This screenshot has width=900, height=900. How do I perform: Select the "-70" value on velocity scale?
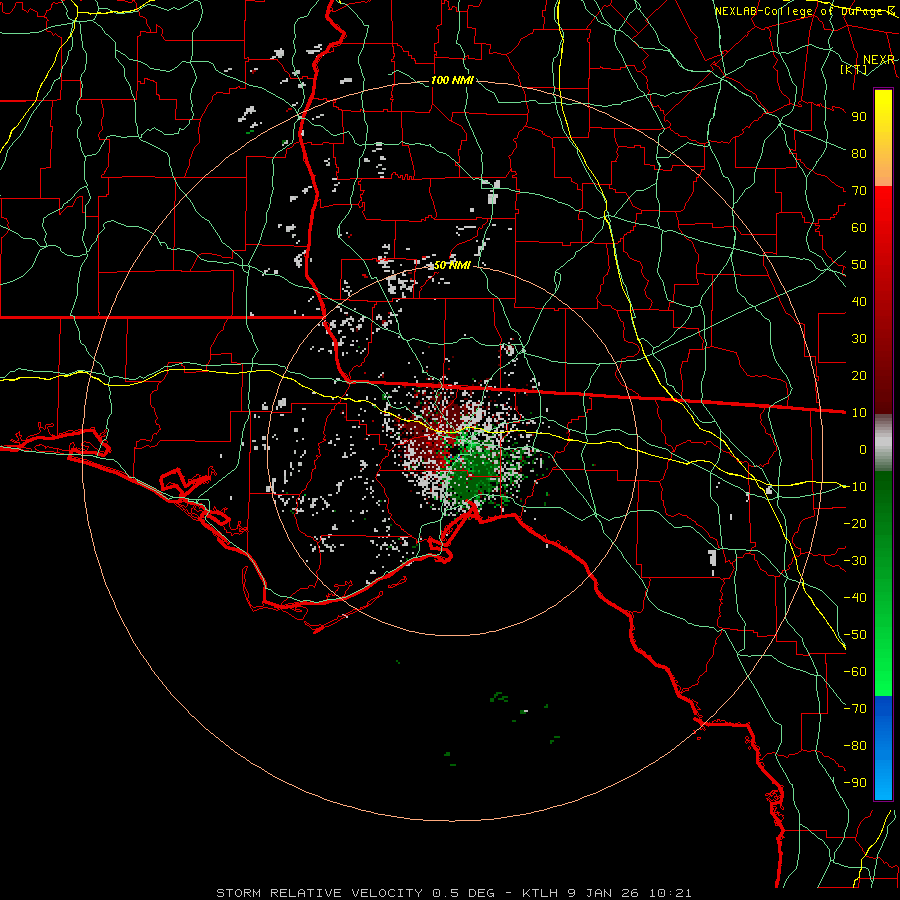tap(855, 709)
